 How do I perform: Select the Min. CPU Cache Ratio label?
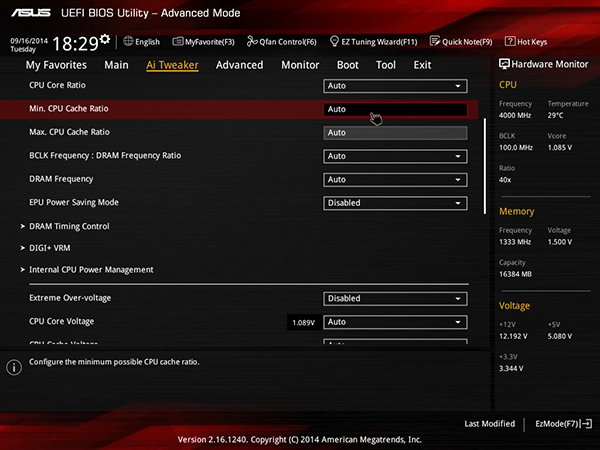point(69,109)
